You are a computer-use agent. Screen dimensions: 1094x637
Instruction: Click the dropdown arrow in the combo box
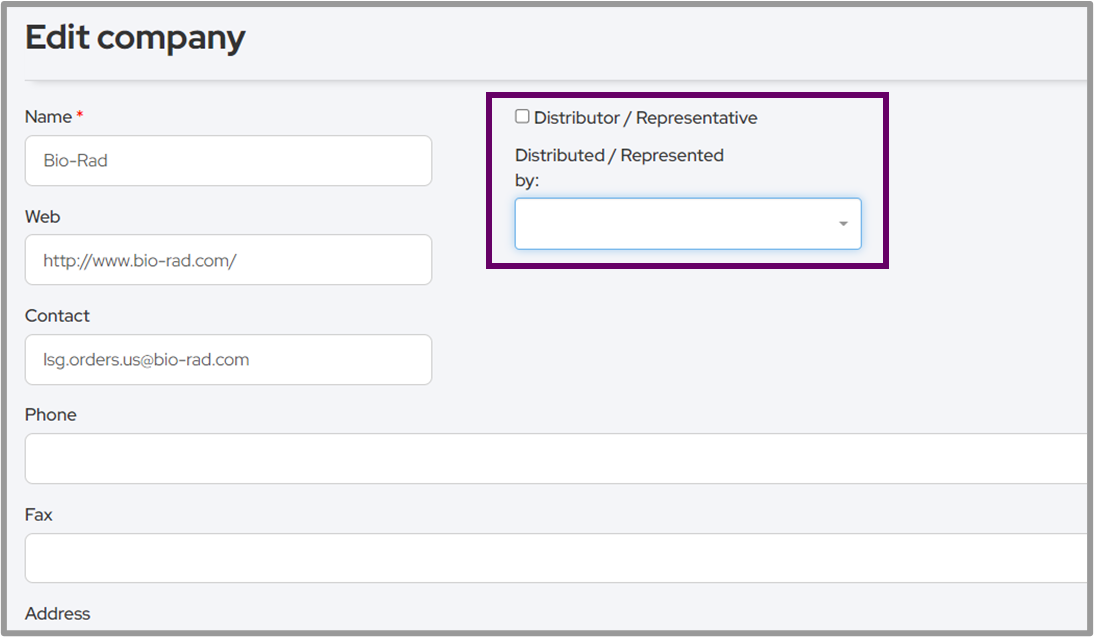pyautogui.click(x=843, y=224)
